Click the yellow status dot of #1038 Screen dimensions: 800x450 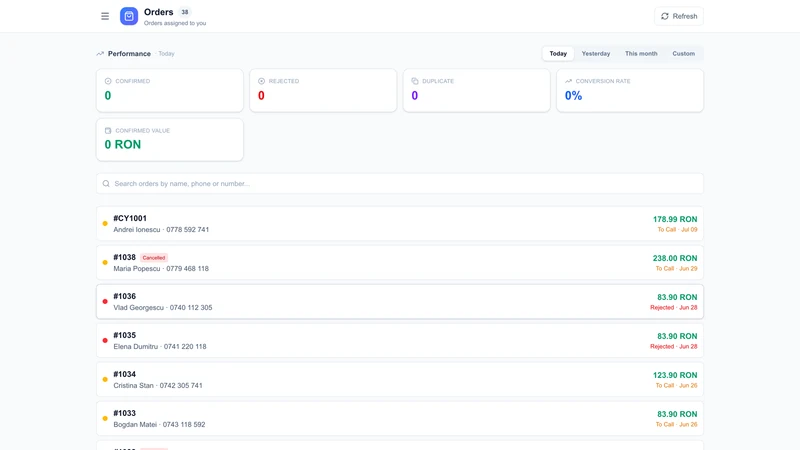tap(105, 263)
